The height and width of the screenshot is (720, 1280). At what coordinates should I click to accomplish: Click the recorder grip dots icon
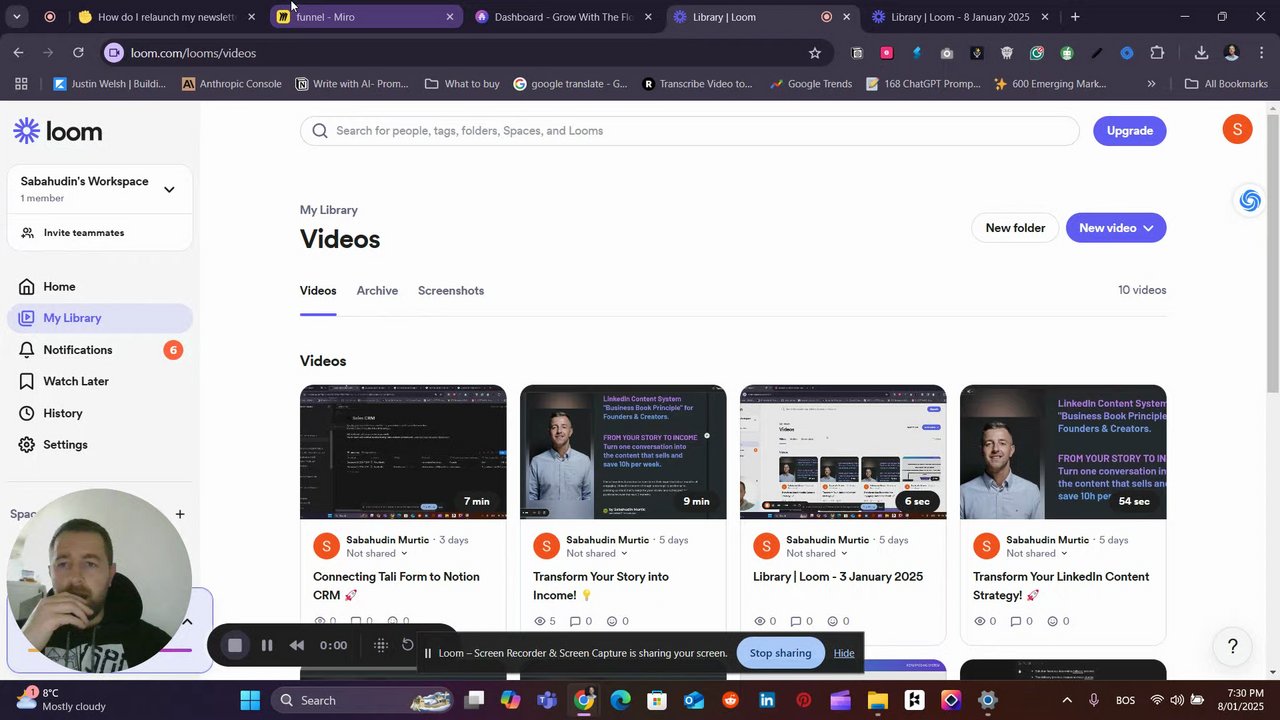381,646
